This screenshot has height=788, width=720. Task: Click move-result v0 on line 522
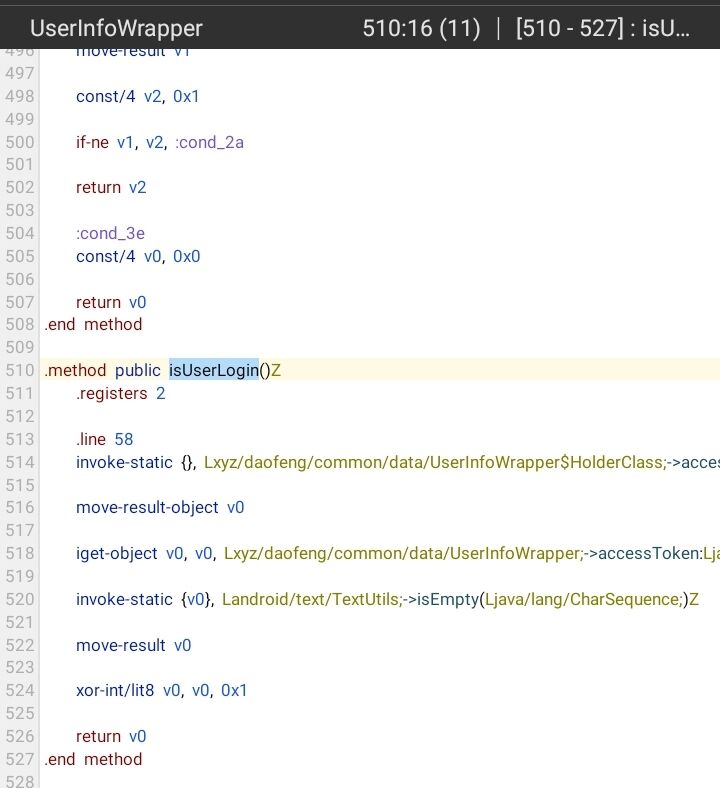click(x=134, y=645)
